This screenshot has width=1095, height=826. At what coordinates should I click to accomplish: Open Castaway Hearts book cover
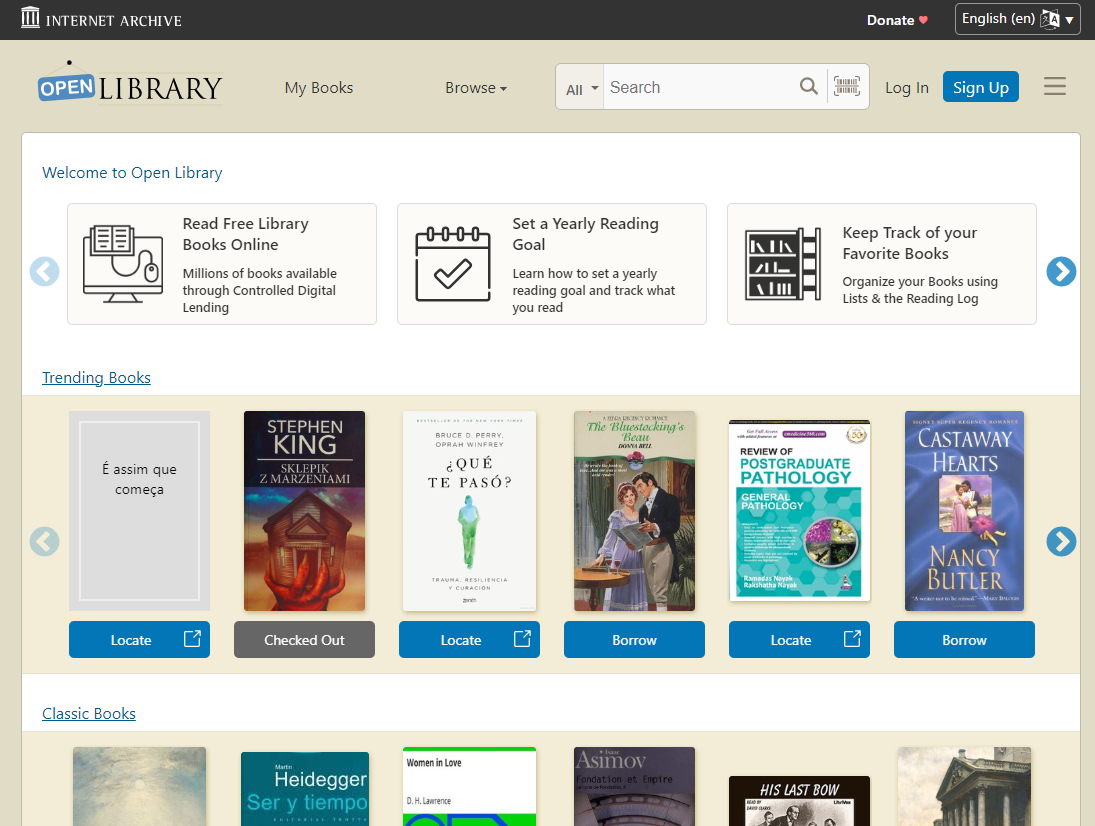pos(964,511)
